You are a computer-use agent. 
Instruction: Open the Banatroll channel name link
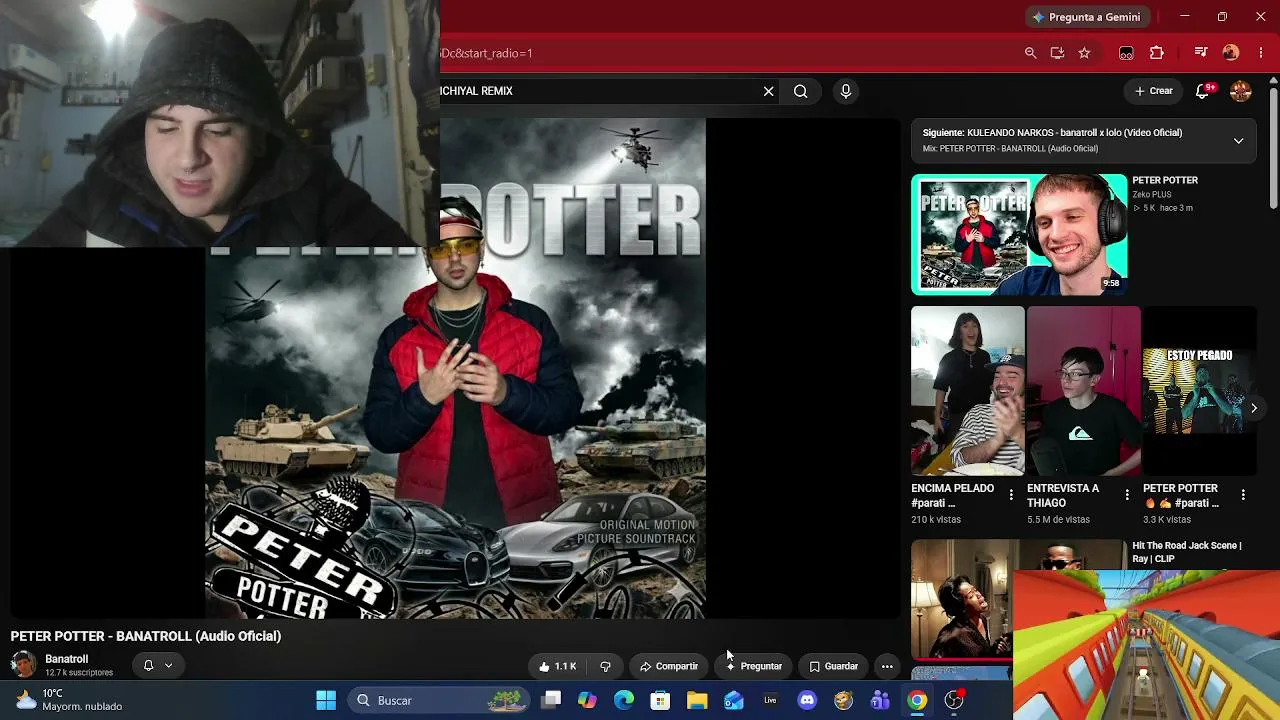pyautogui.click(x=66, y=659)
